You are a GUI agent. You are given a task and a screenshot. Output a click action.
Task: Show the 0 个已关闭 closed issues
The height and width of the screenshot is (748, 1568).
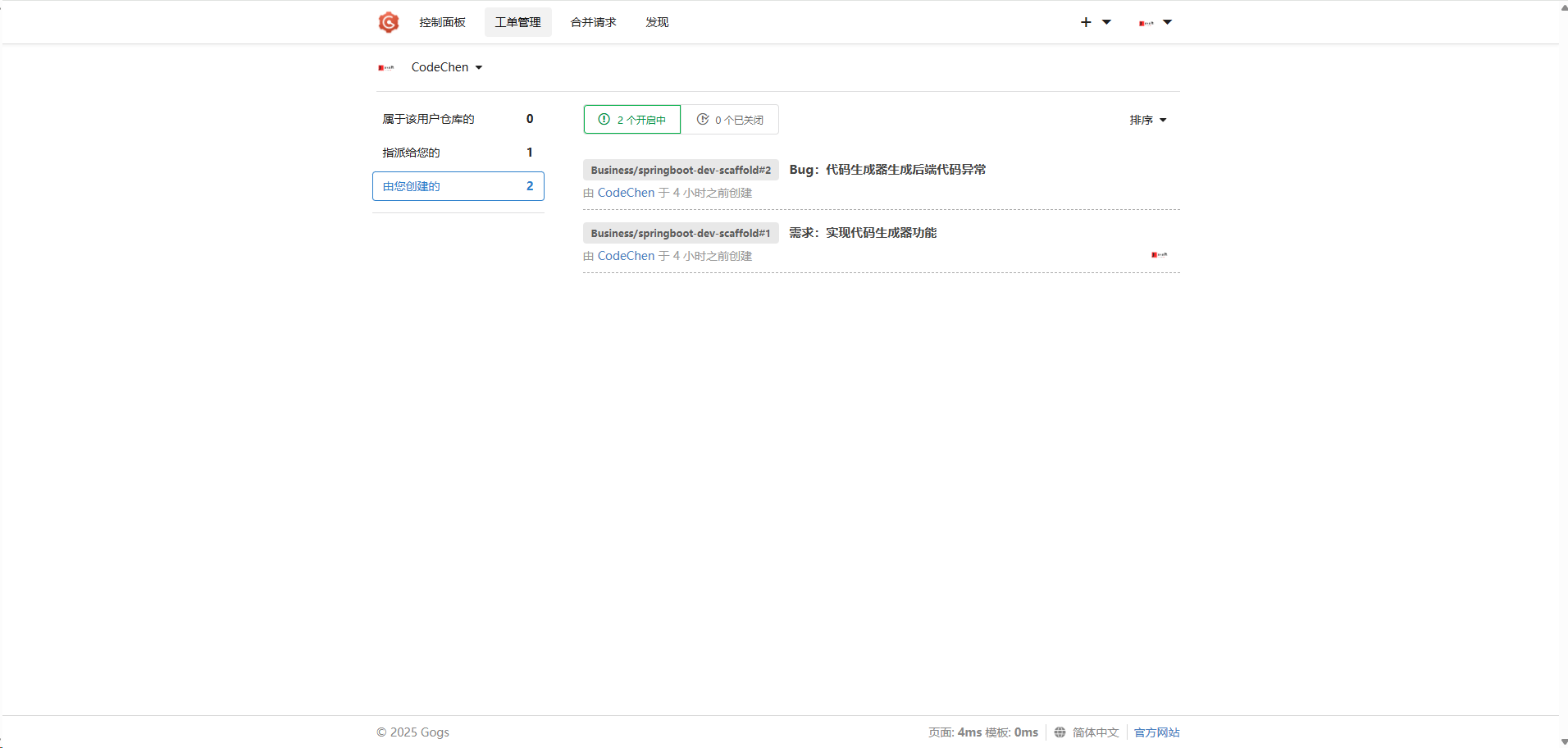point(730,120)
